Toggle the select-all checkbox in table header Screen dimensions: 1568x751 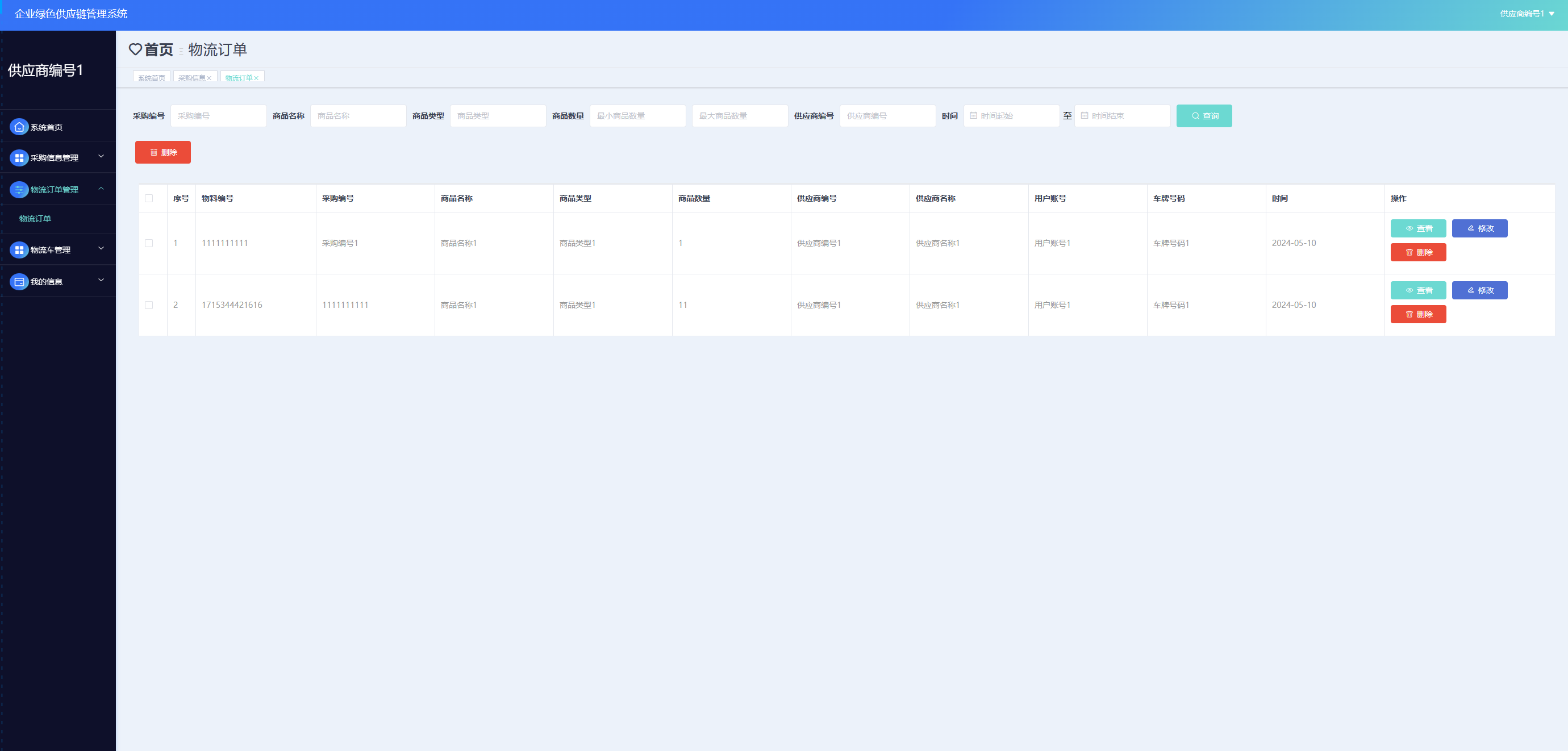(149, 198)
